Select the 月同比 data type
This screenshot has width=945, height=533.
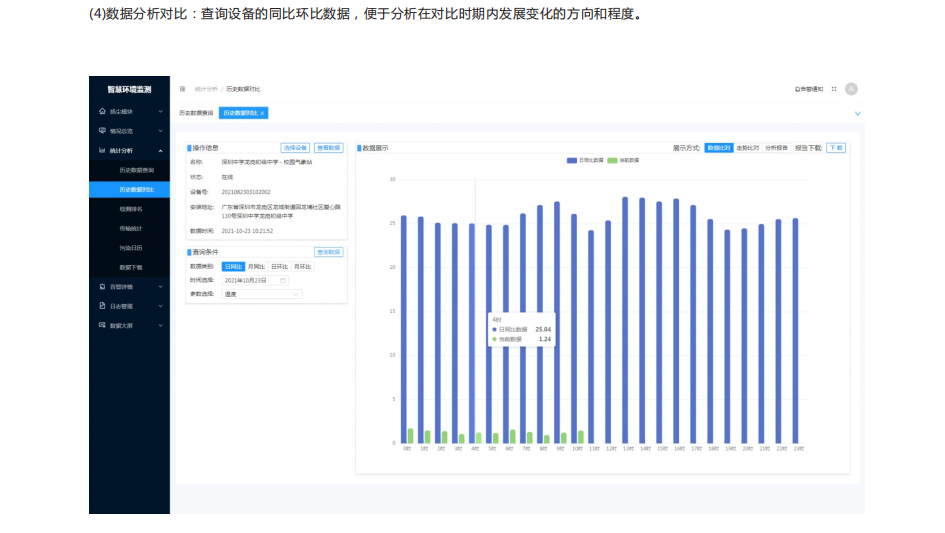[256, 266]
